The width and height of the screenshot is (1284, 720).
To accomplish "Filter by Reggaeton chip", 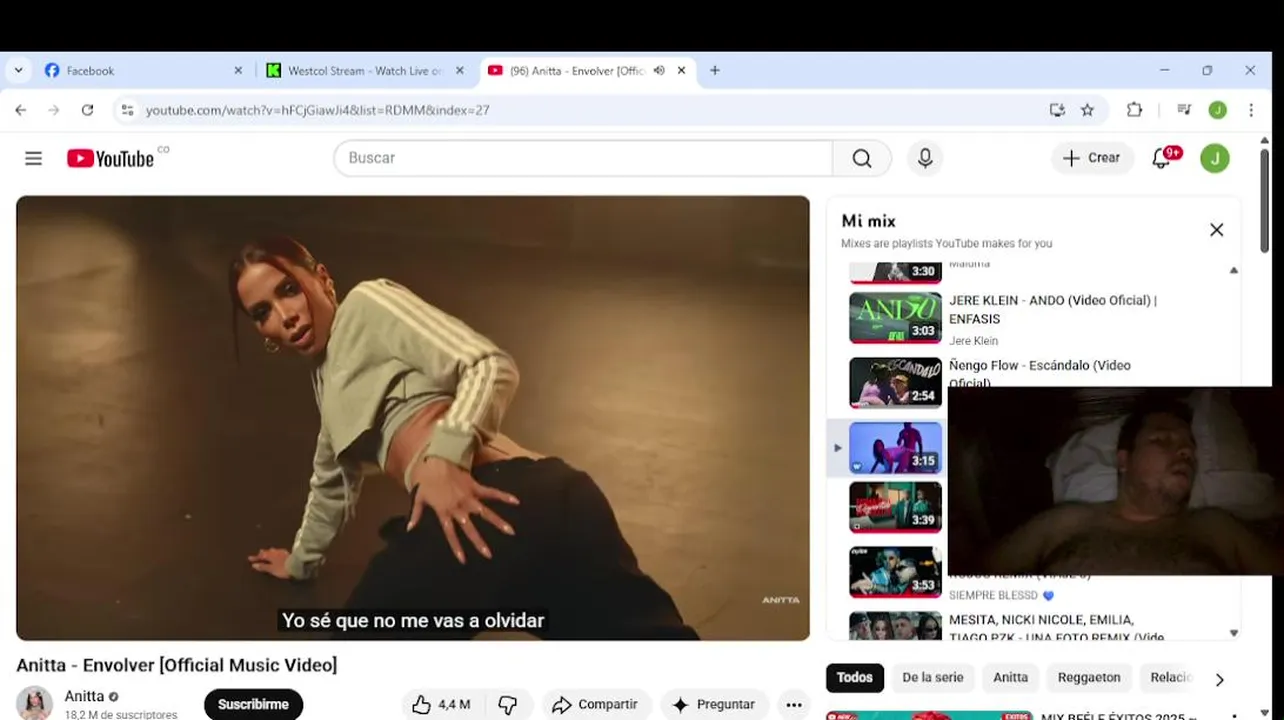I will [1089, 677].
